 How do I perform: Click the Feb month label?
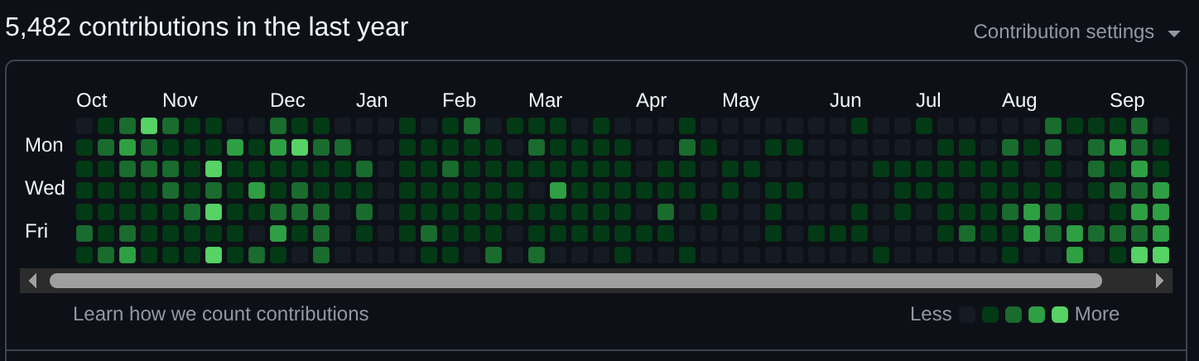click(459, 100)
